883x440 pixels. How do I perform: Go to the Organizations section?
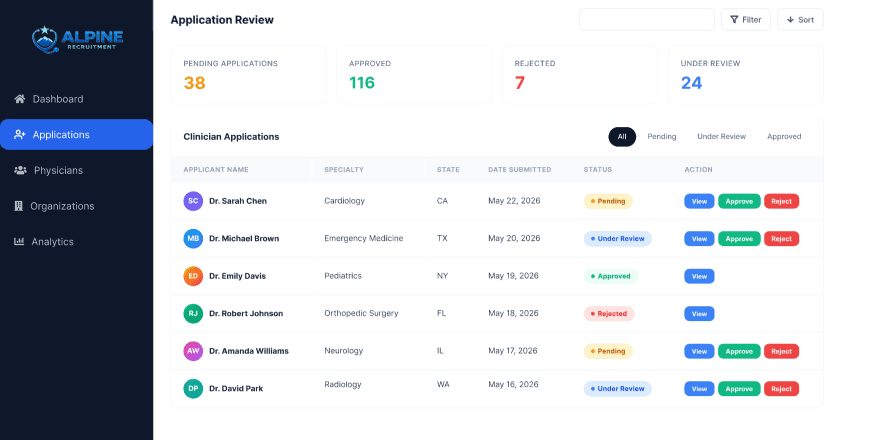click(x=77, y=206)
